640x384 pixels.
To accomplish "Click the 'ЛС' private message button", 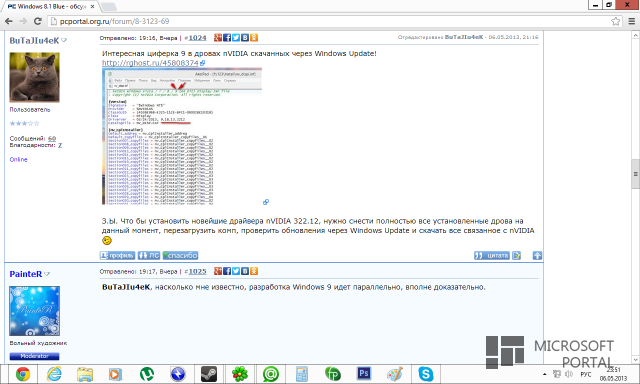I will click(x=149, y=255).
